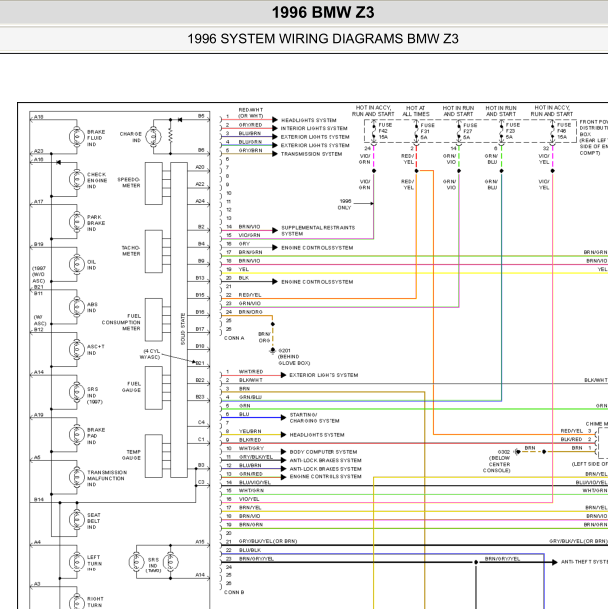Image resolution: width=608 pixels, height=609 pixels.
Task: Click the 'SPEEDOMETER' label
Action: 129,183
